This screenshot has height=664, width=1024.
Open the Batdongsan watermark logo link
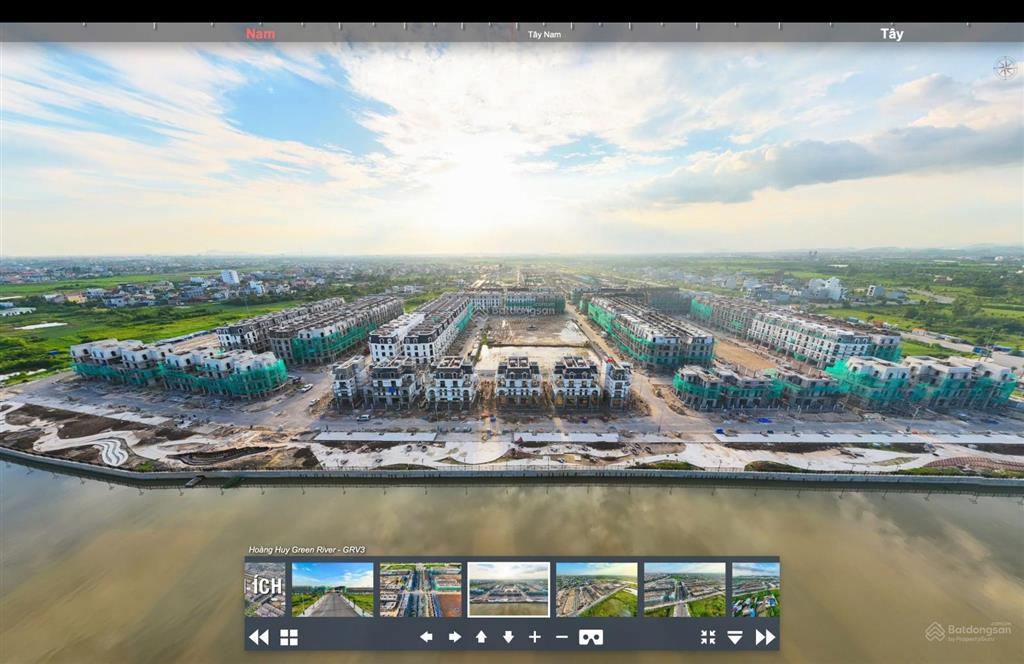pyautogui.click(x=968, y=631)
